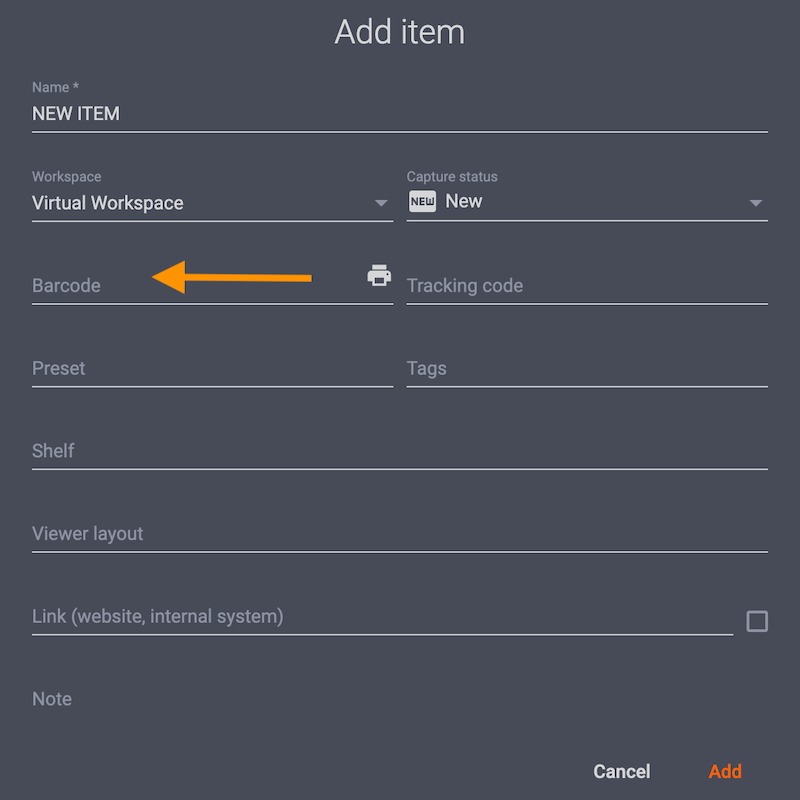Click the New capture status value
This screenshot has width=800, height=800.
[464, 201]
